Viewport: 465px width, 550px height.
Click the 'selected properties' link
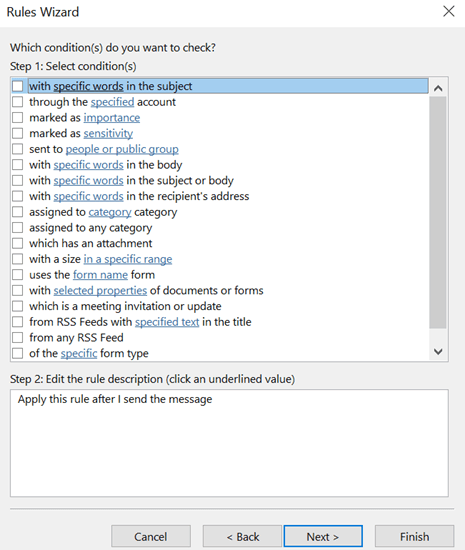click(100, 290)
